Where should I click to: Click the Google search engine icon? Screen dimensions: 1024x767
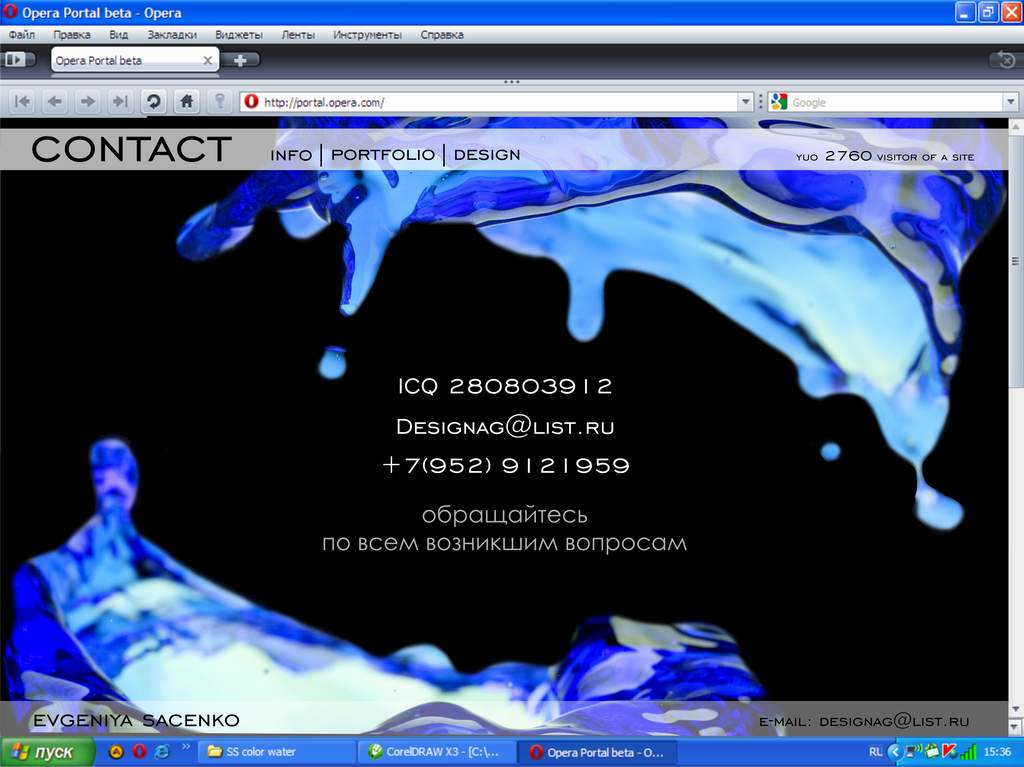point(778,102)
